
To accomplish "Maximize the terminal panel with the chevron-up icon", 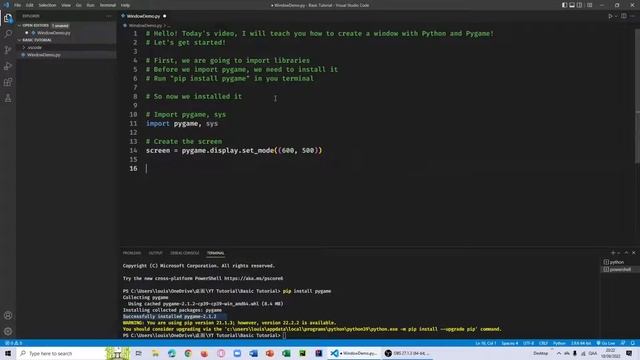I will pos(626,253).
